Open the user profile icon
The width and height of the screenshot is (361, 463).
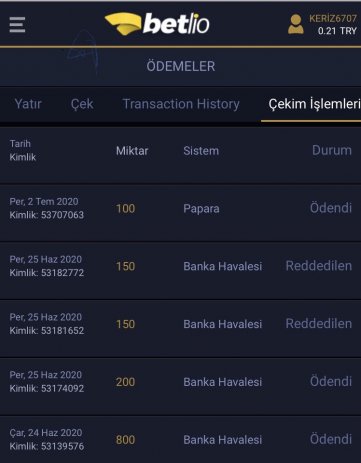click(296, 24)
